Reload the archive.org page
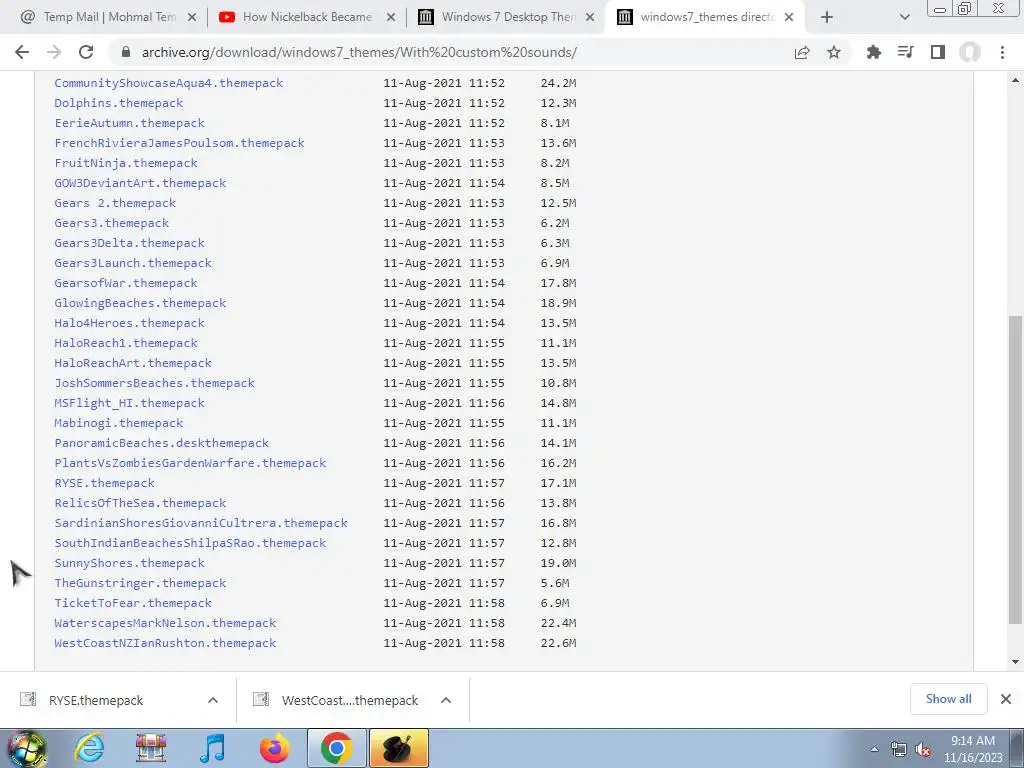 point(86,52)
